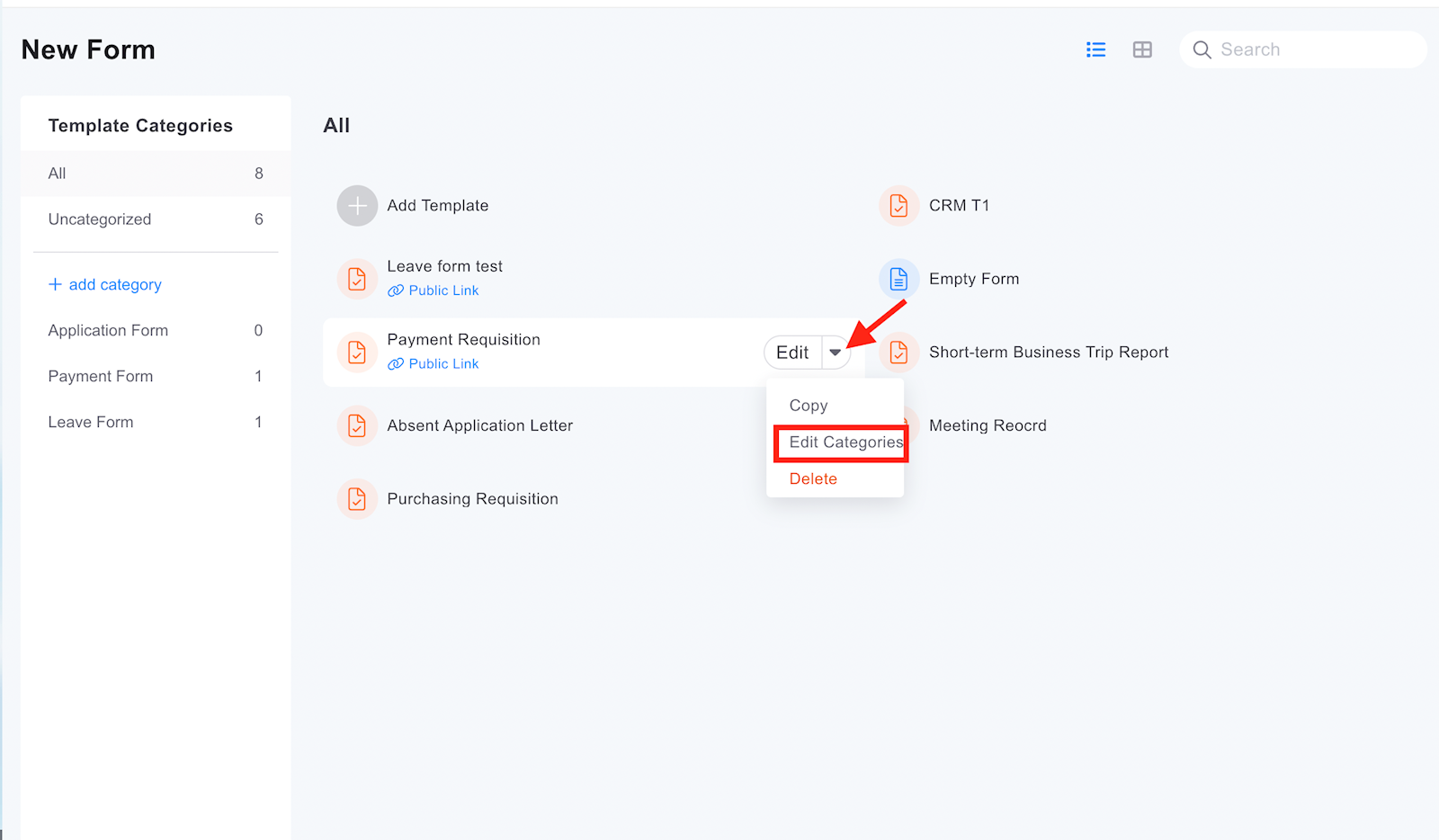Click the Short-term Business Trip Report icon
Viewport: 1439px width, 840px height.
[x=898, y=353]
